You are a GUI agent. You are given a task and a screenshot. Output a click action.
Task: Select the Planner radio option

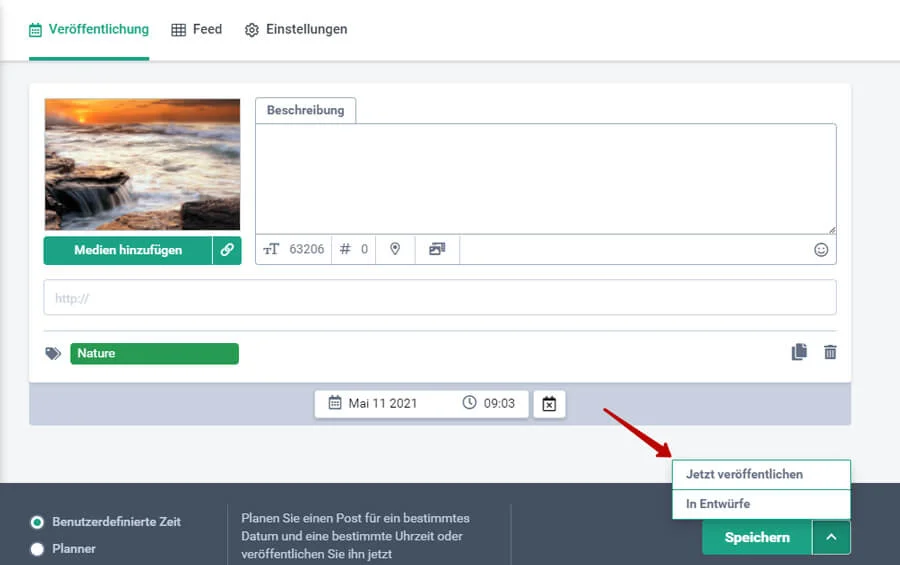(x=38, y=549)
